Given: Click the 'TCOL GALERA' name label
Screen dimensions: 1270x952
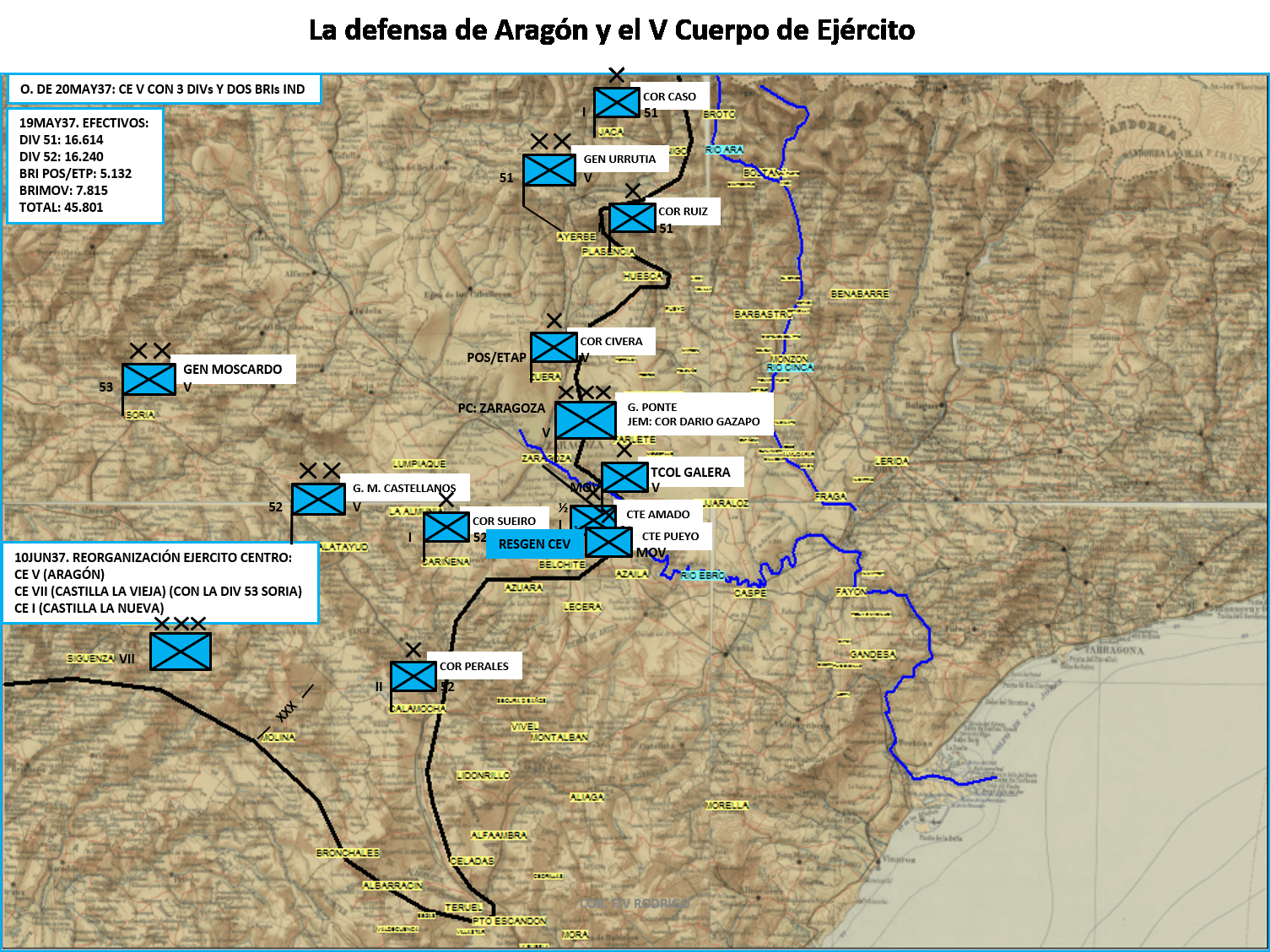Looking at the screenshot, I should (x=690, y=472).
